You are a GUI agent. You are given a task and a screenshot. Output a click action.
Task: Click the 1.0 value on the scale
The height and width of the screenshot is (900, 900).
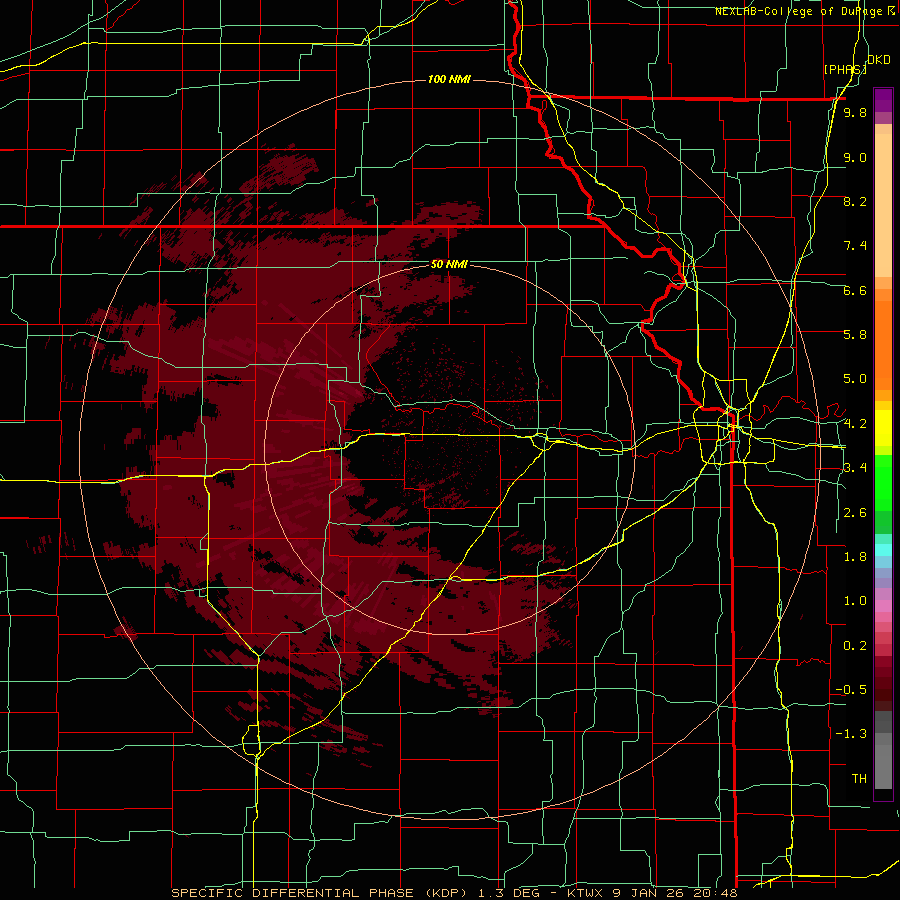(855, 601)
